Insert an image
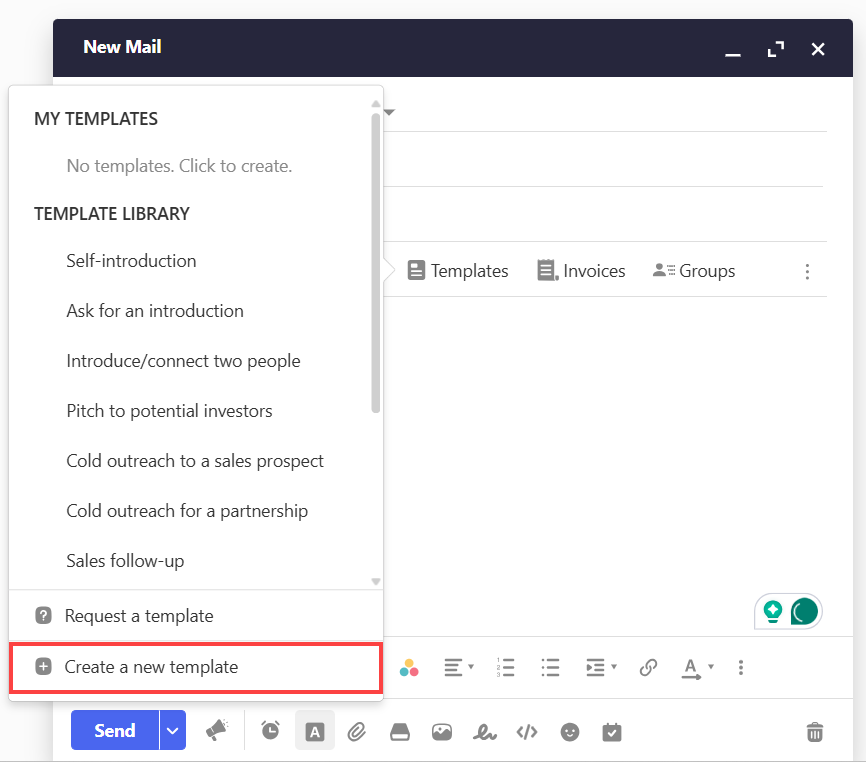866x762 pixels. [442, 732]
